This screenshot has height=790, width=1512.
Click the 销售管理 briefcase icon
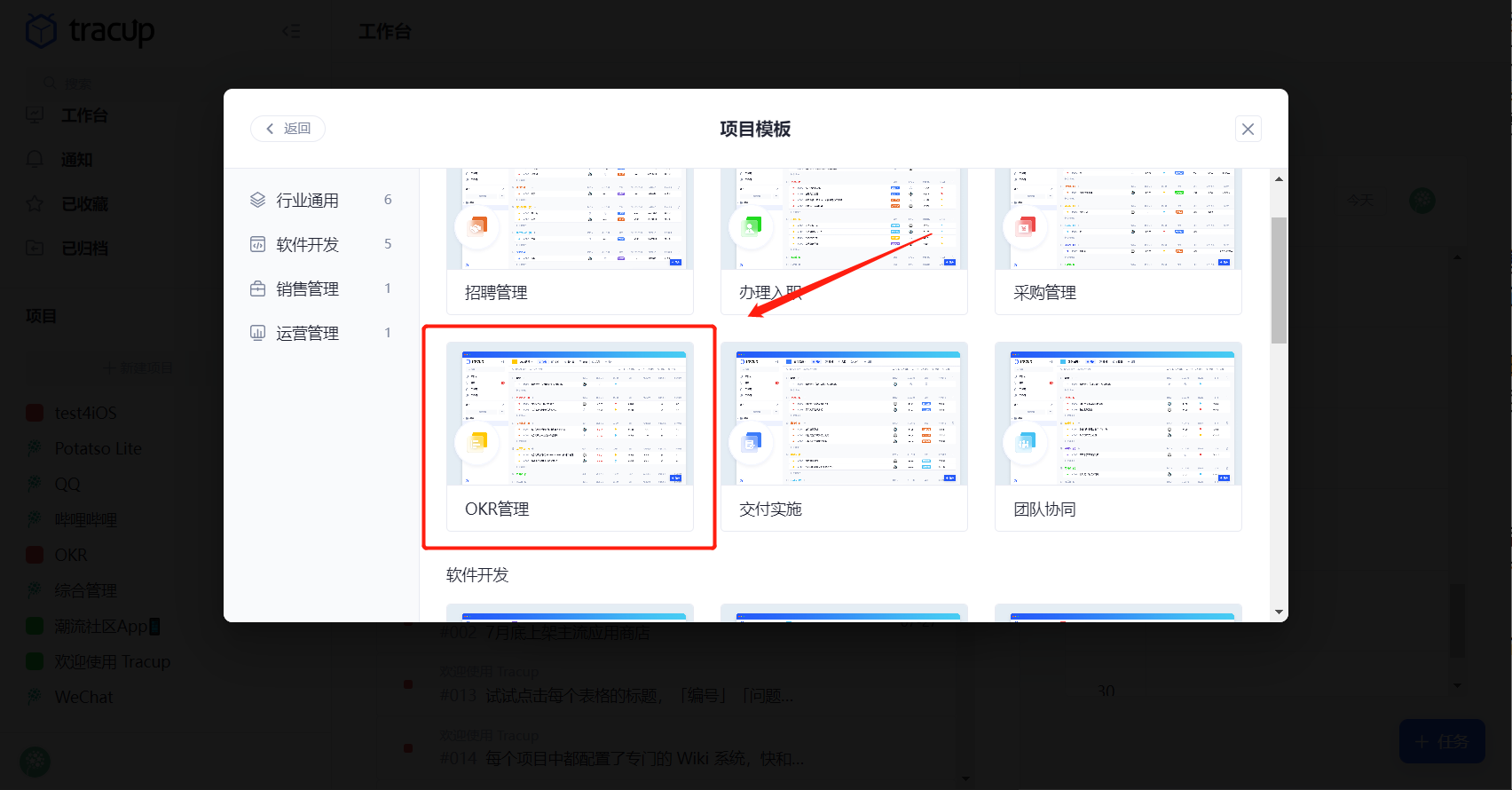(x=258, y=288)
